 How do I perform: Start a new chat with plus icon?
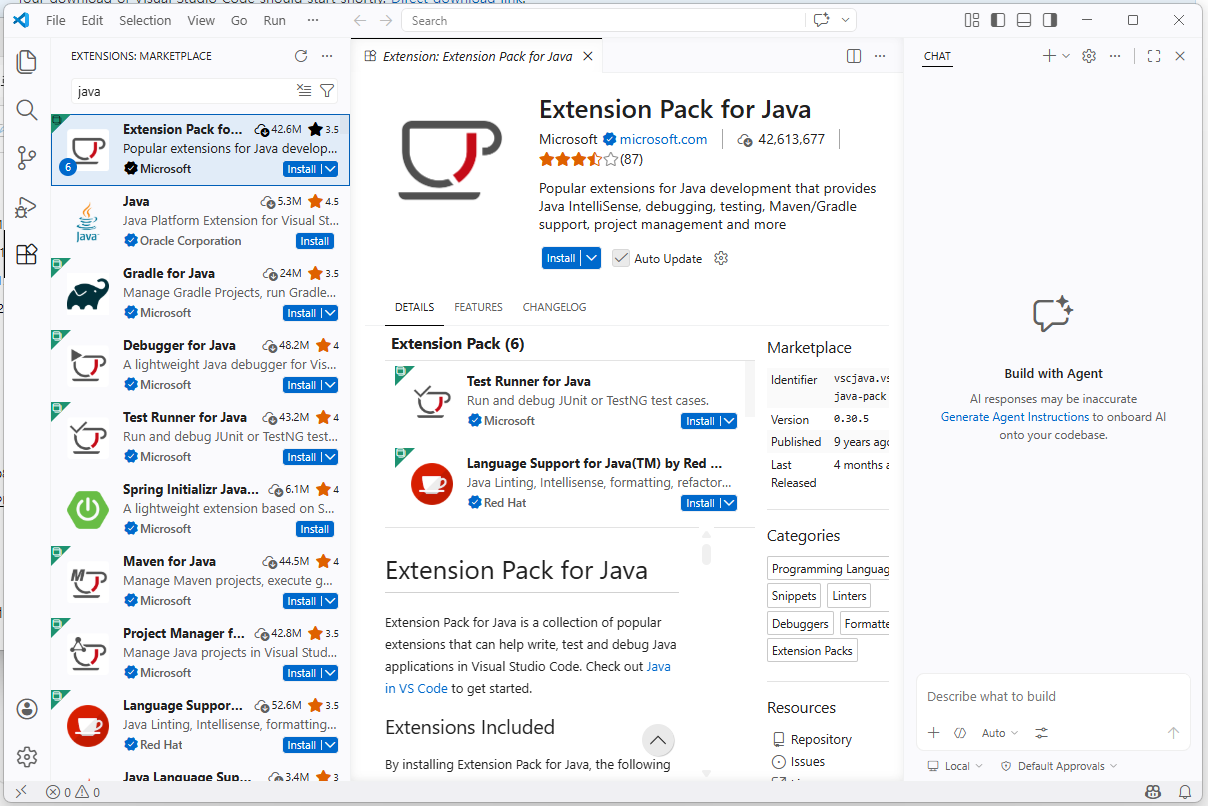(1049, 56)
